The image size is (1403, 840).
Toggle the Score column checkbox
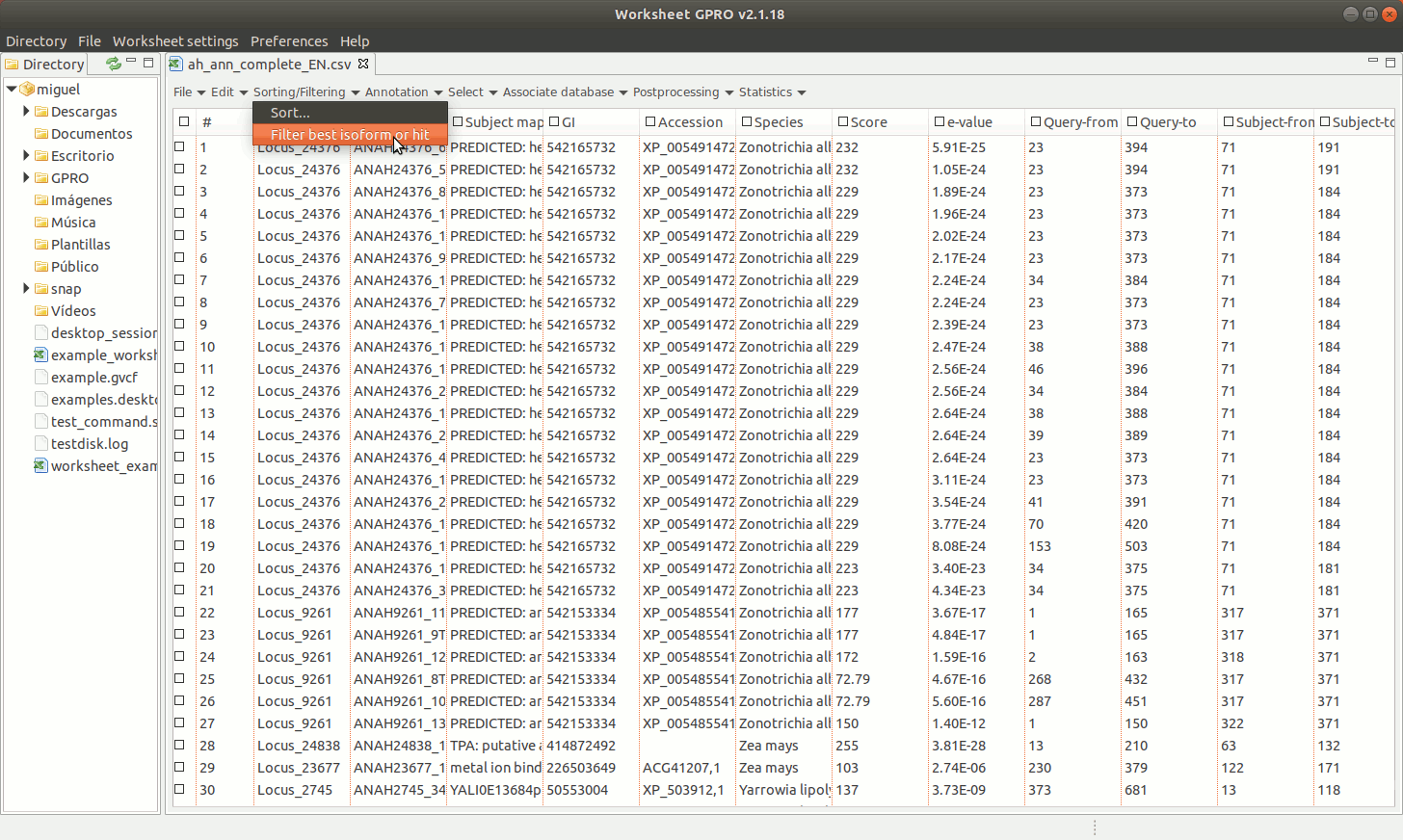click(843, 122)
